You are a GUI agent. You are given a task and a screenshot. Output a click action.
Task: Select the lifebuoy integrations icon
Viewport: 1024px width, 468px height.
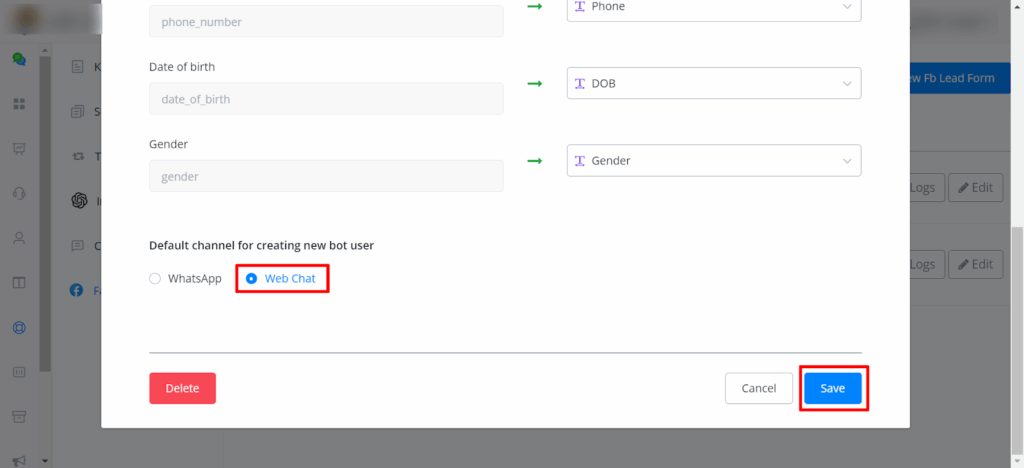19,327
